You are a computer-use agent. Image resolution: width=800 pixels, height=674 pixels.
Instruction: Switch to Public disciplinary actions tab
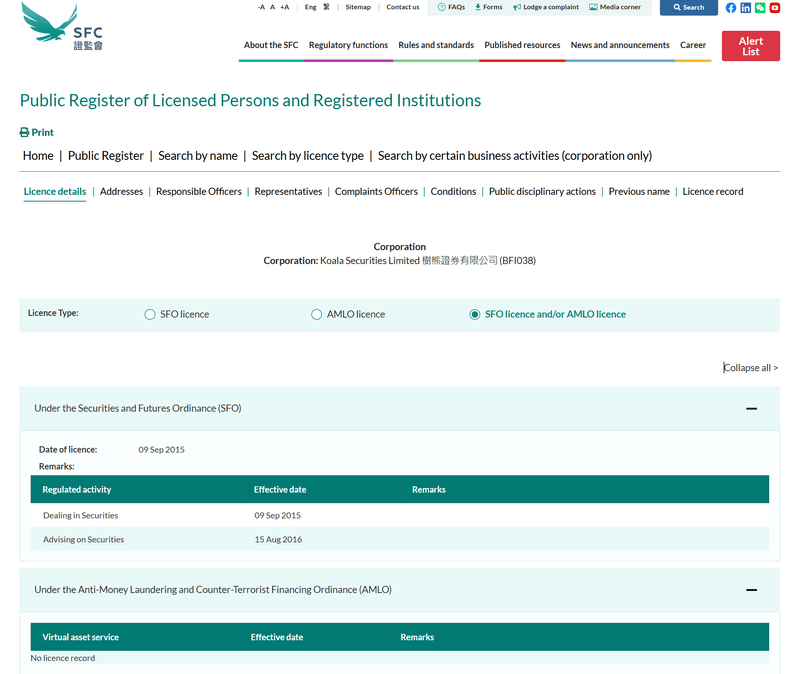coord(542,191)
